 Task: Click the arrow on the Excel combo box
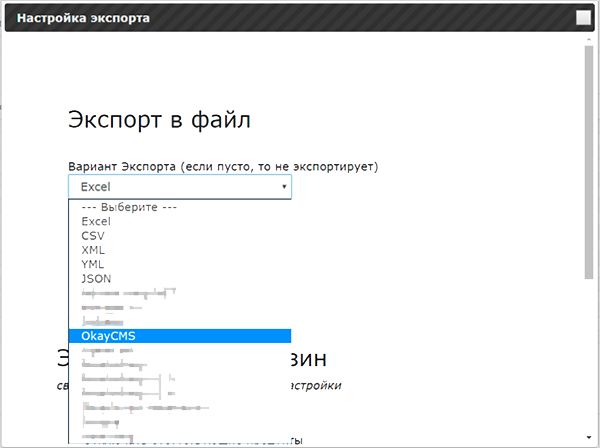pos(284,187)
